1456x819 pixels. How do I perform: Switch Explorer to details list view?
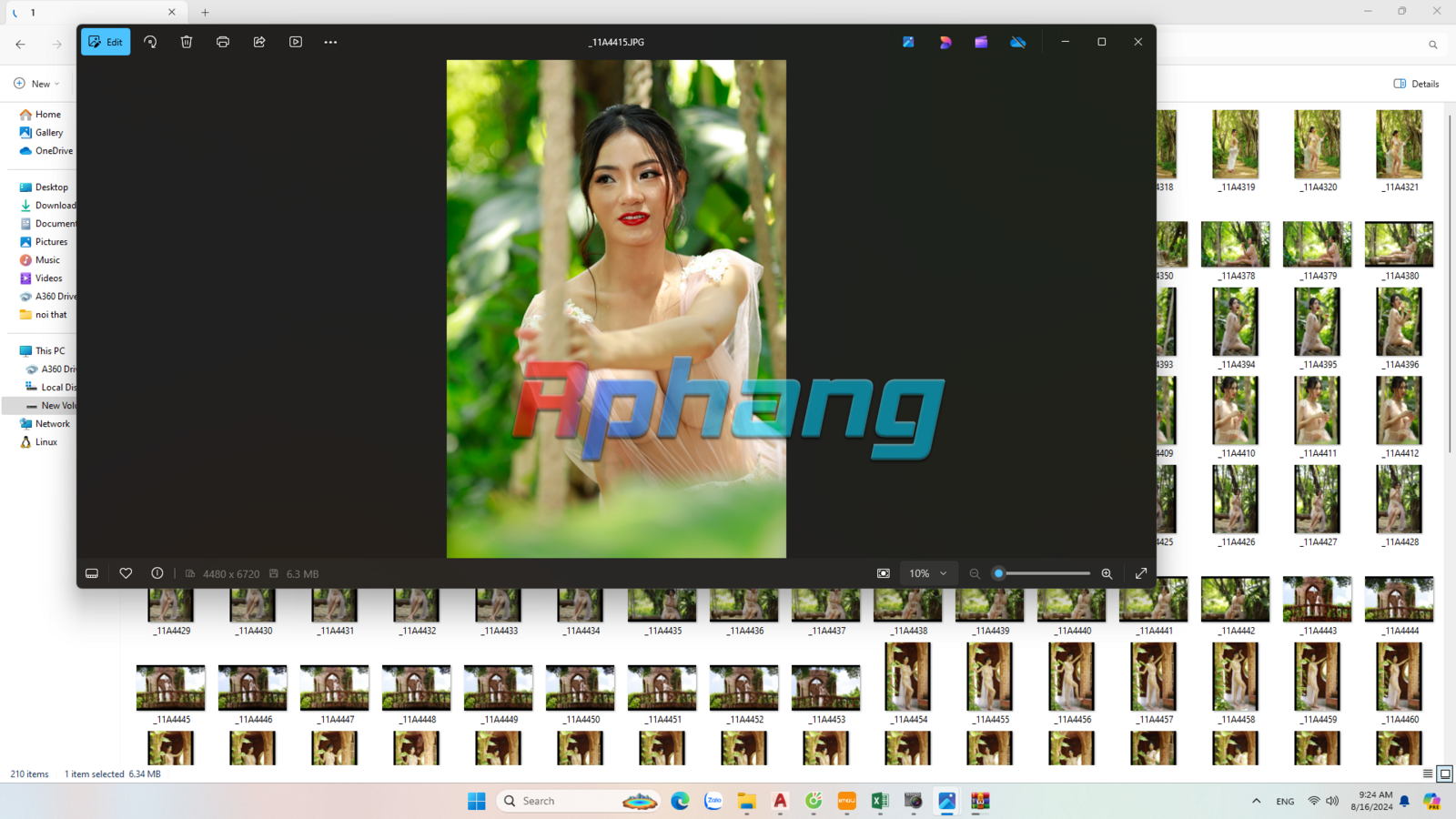(1428, 774)
